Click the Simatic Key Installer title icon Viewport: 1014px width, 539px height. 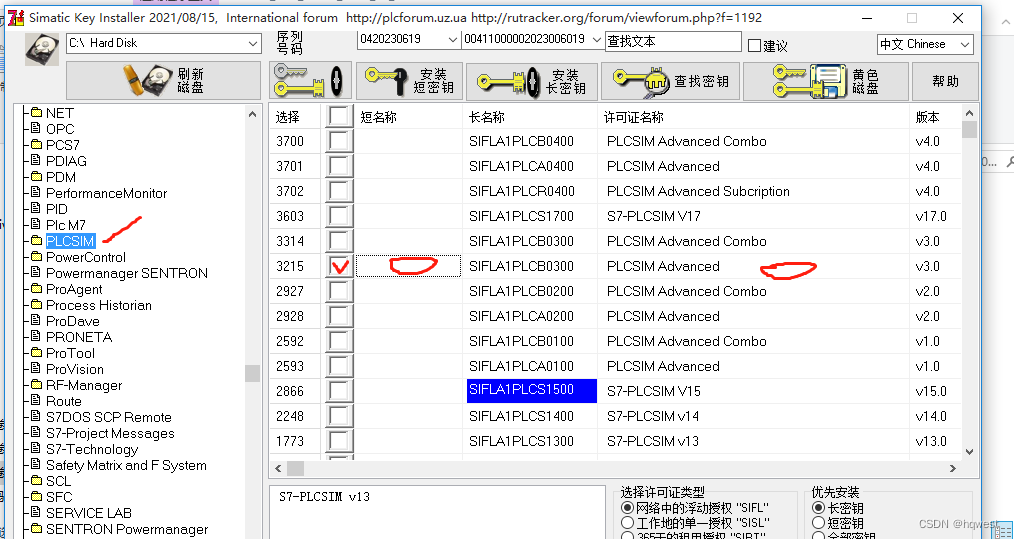click(14, 16)
